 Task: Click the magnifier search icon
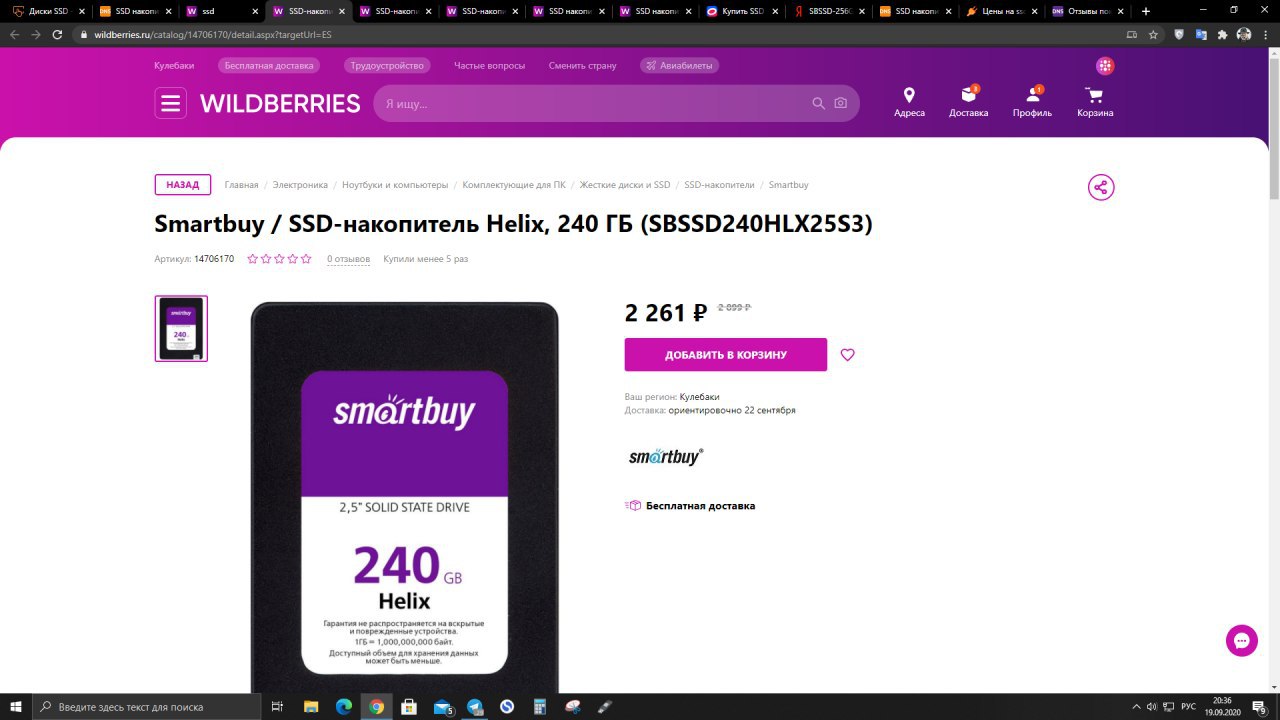click(x=818, y=103)
